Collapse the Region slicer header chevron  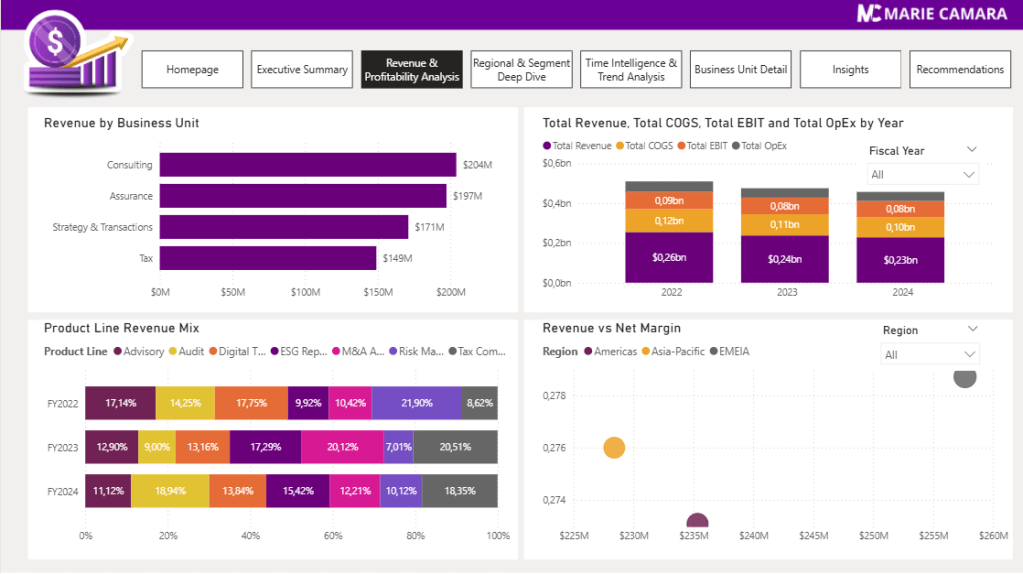point(971,329)
